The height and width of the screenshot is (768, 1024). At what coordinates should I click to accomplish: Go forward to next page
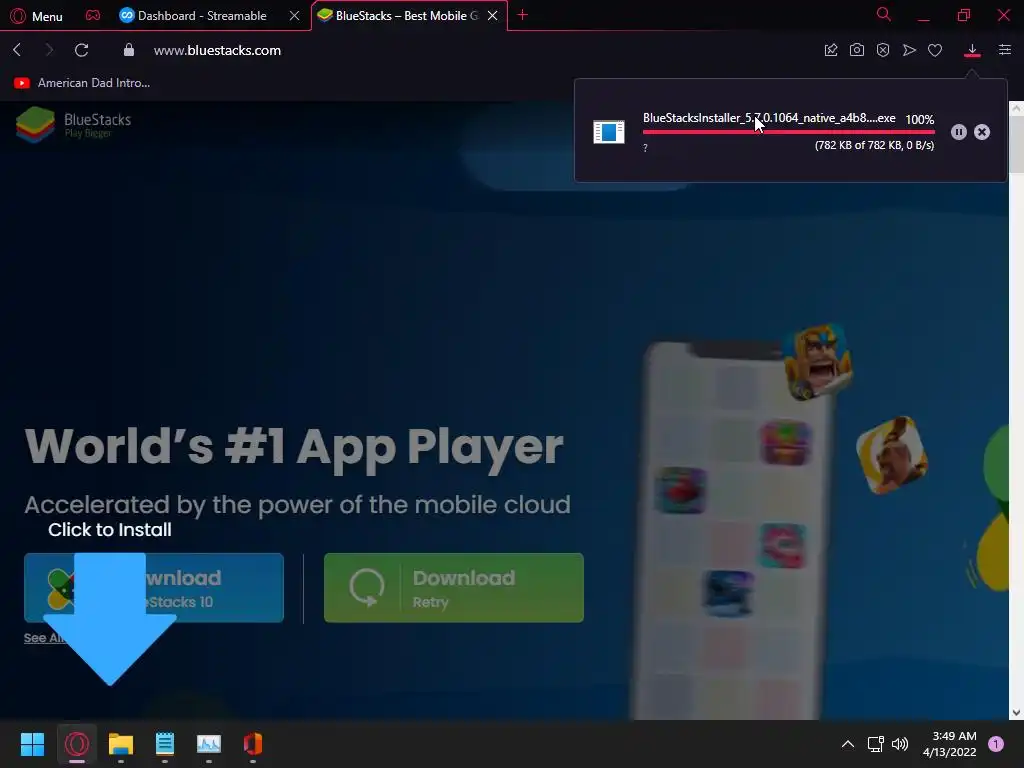click(x=49, y=50)
